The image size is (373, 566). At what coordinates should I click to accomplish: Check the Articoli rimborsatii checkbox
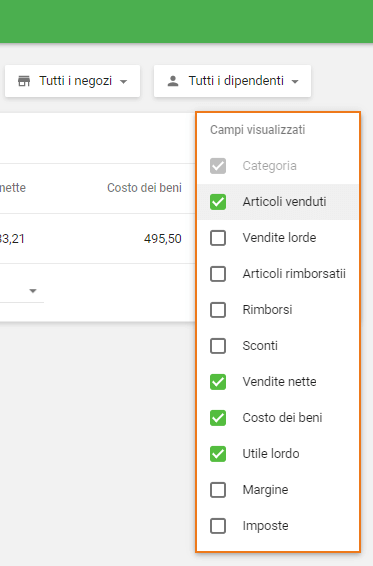(x=218, y=274)
